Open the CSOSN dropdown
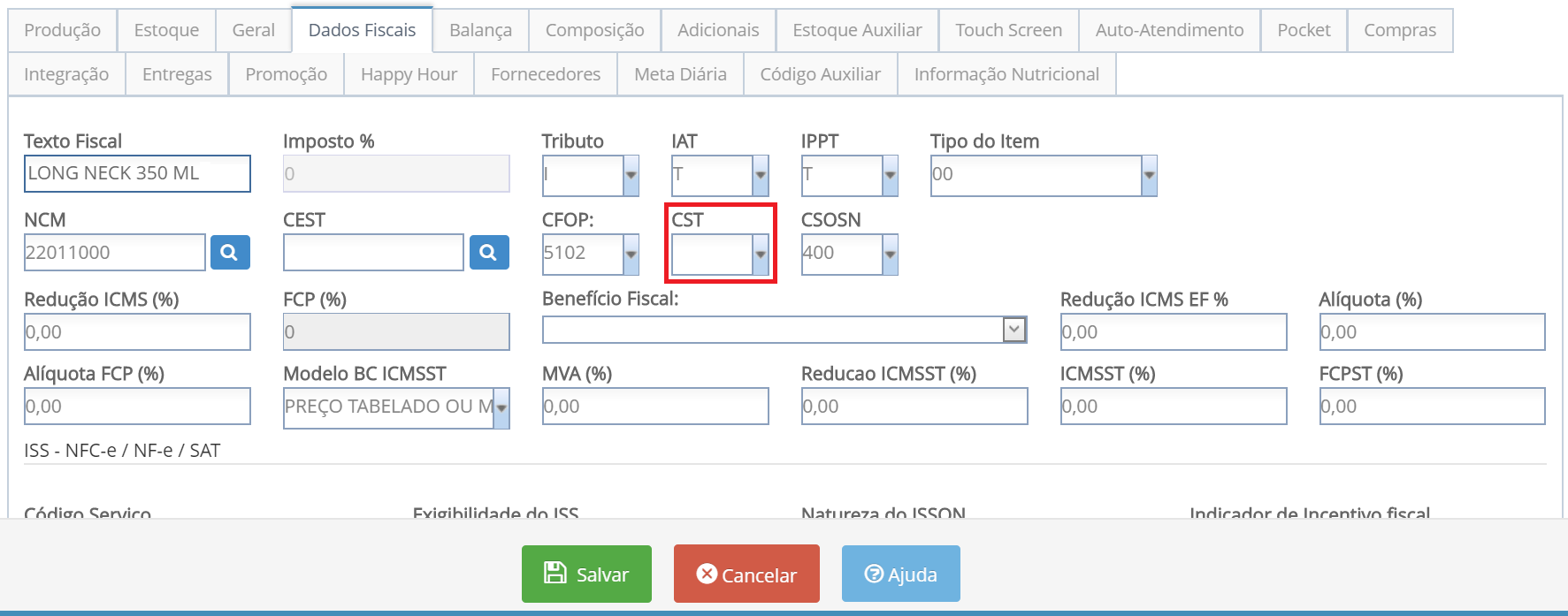Viewport: 1568px width, 616px height. 890,255
